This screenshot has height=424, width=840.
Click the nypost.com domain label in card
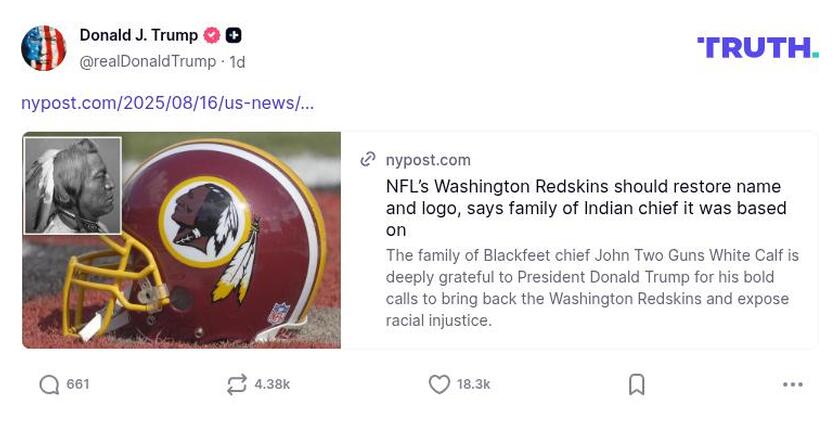click(x=428, y=160)
